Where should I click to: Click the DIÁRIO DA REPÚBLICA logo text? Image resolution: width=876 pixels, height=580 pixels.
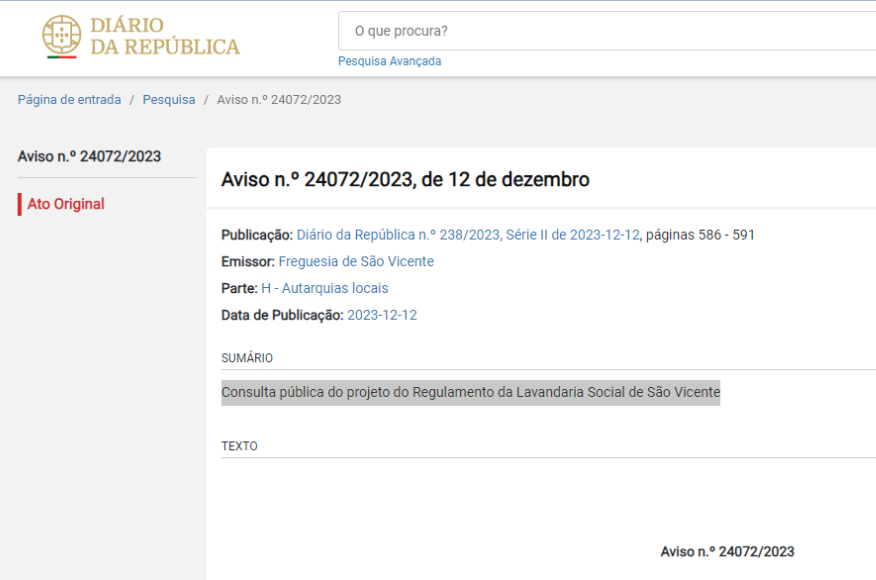[165, 36]
